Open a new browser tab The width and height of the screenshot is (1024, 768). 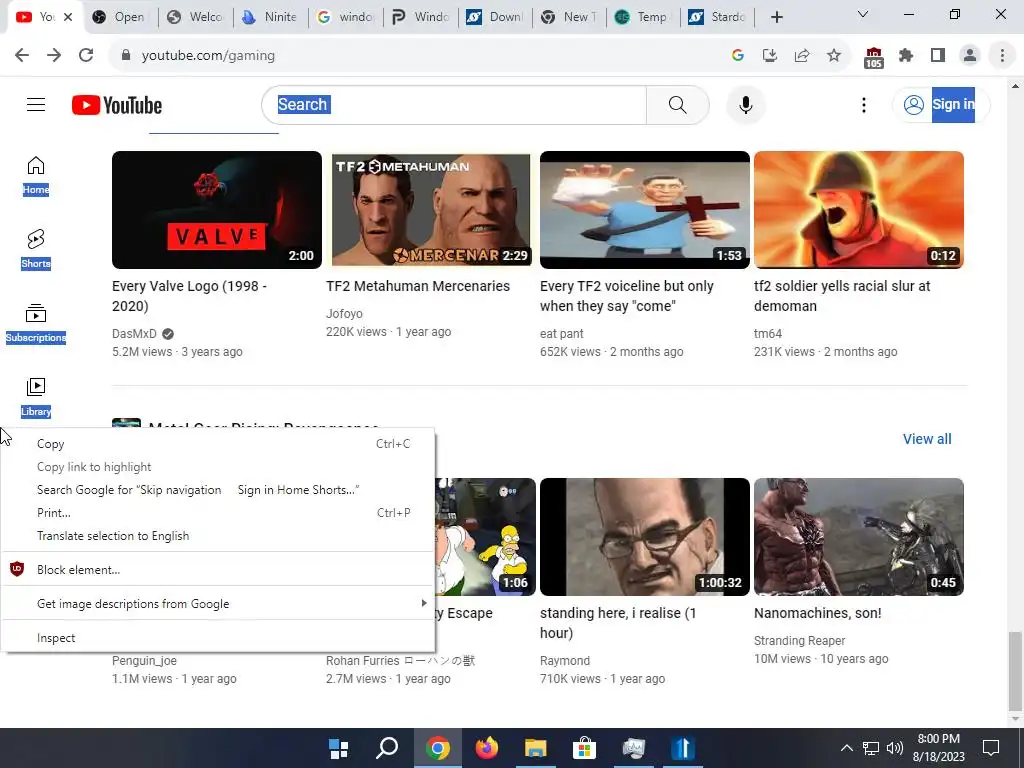[776, 17]
